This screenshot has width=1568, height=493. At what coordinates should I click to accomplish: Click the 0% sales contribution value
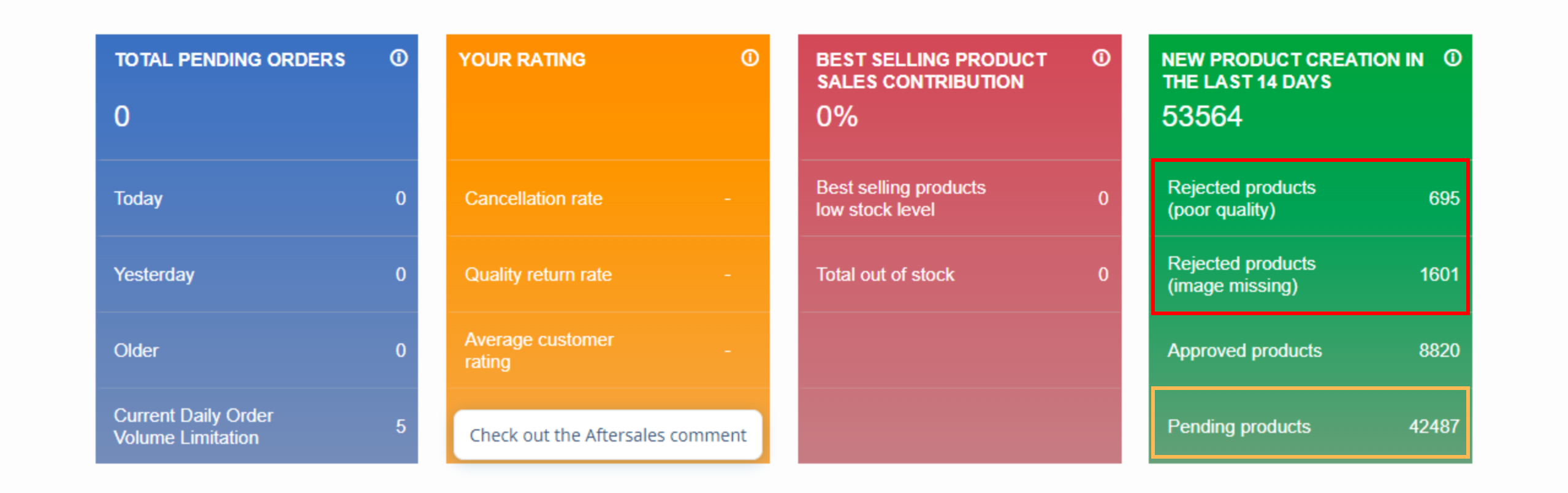[x=837, y=117]
